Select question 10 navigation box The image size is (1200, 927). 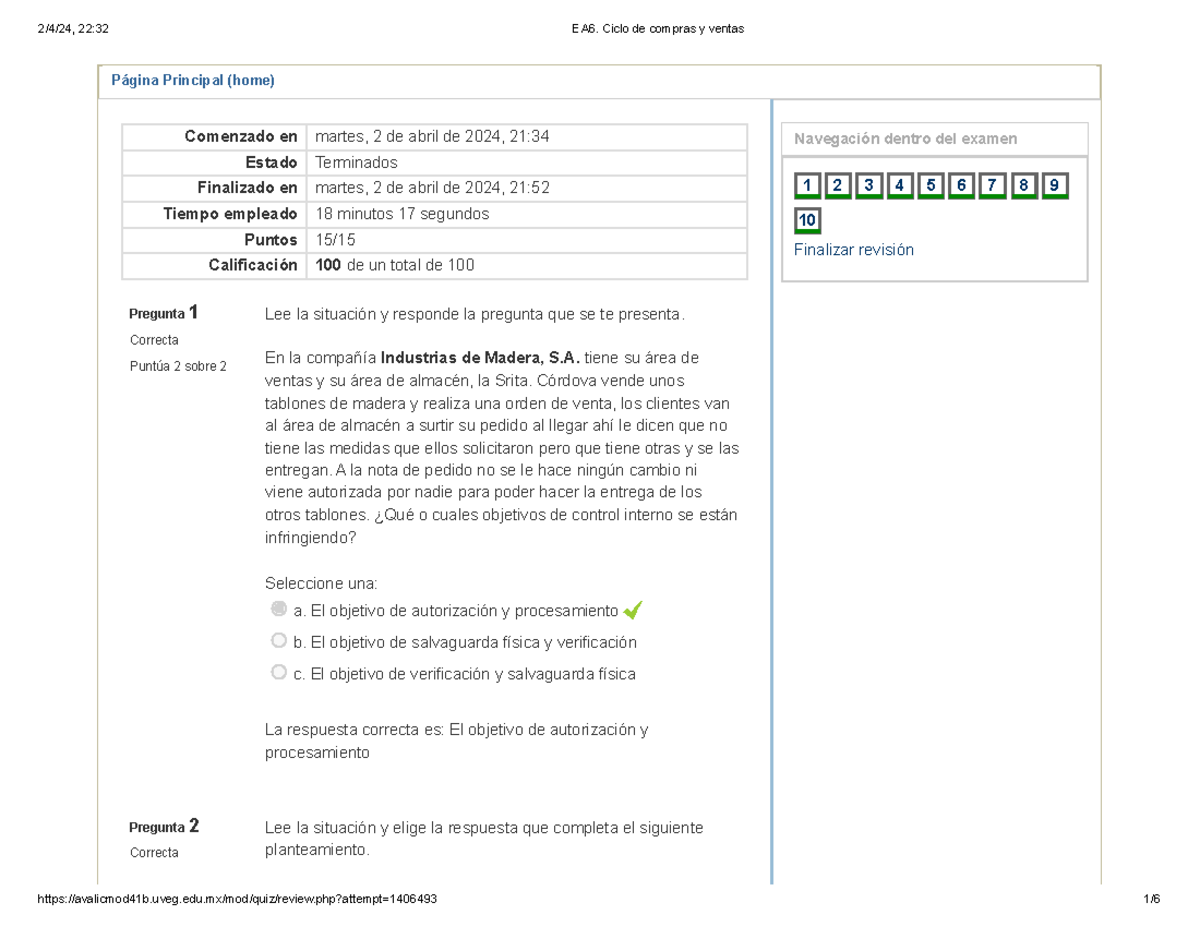pyautogui.click(x=808, y=221)
